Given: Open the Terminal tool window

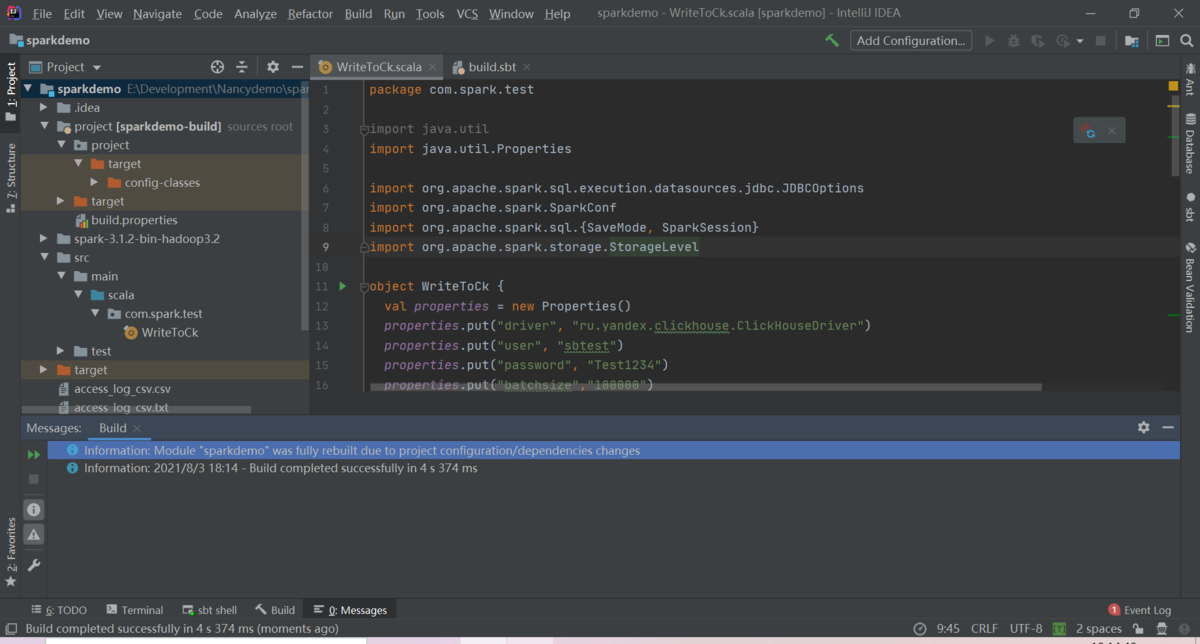Looking at the screenshot, I should 134,610.
